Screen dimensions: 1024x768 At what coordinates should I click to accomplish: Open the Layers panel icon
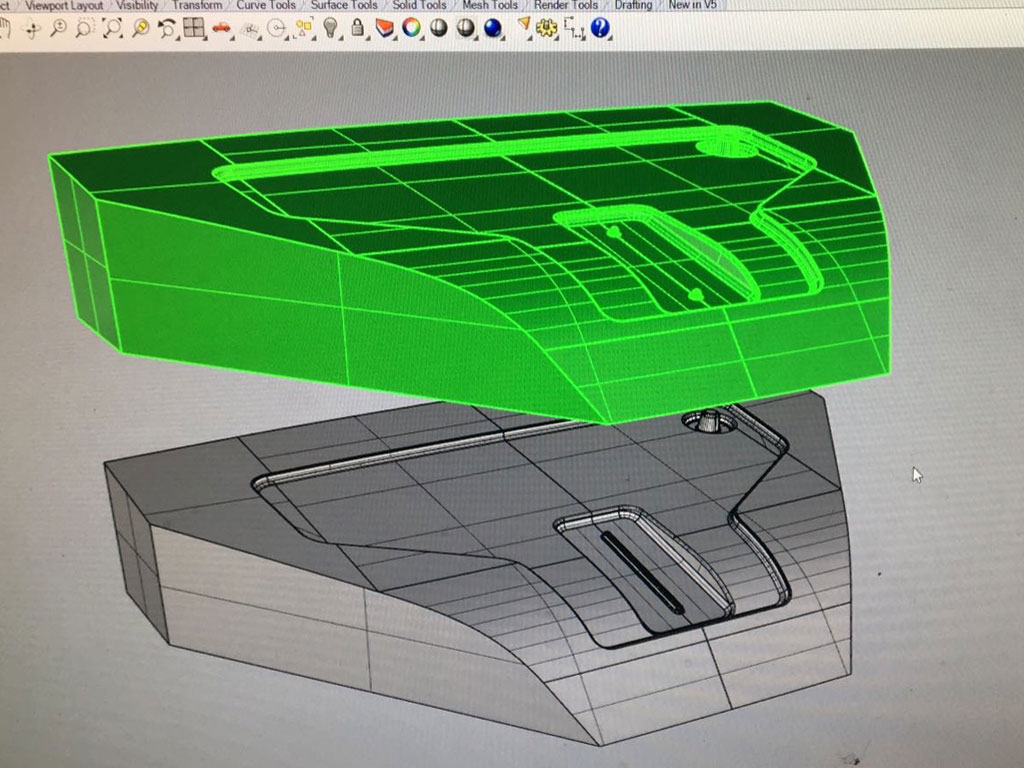coord(384,29)
